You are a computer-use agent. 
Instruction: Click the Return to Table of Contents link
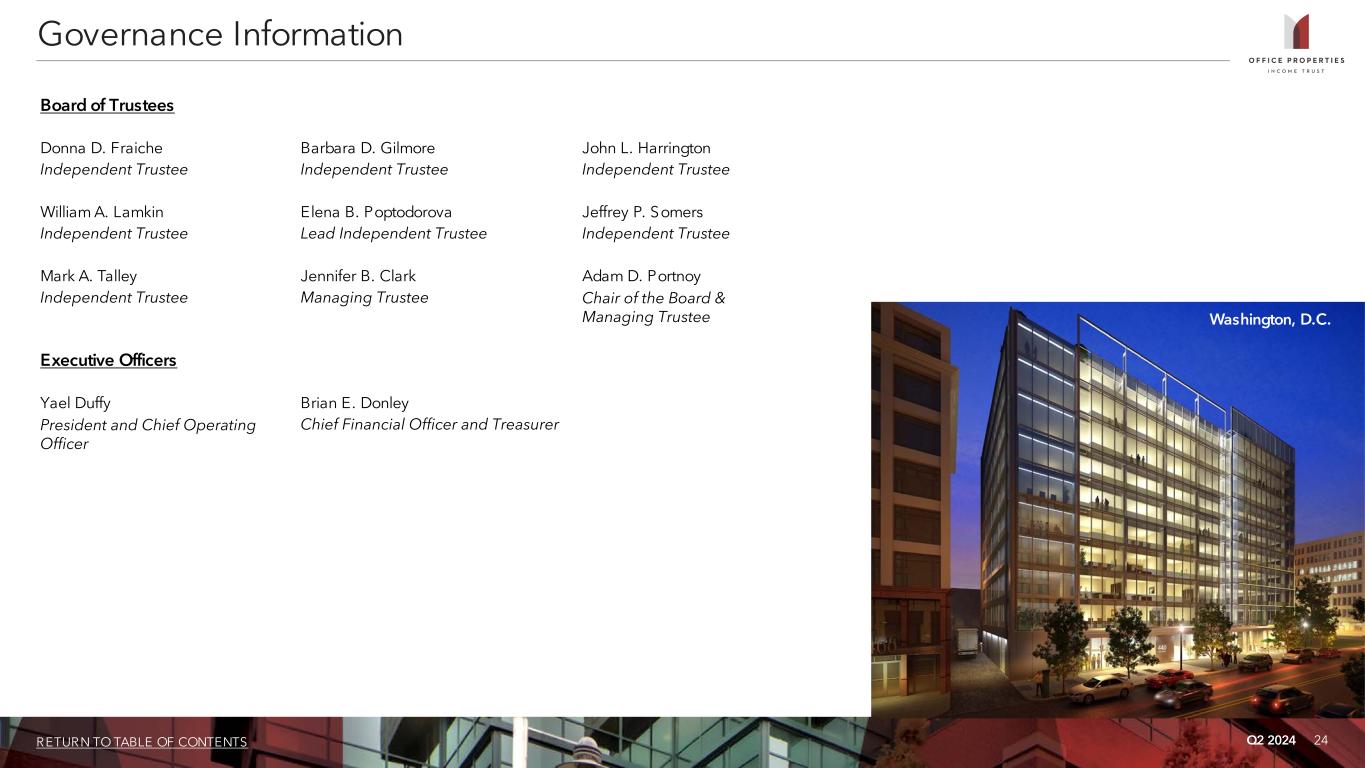(142, 742)
